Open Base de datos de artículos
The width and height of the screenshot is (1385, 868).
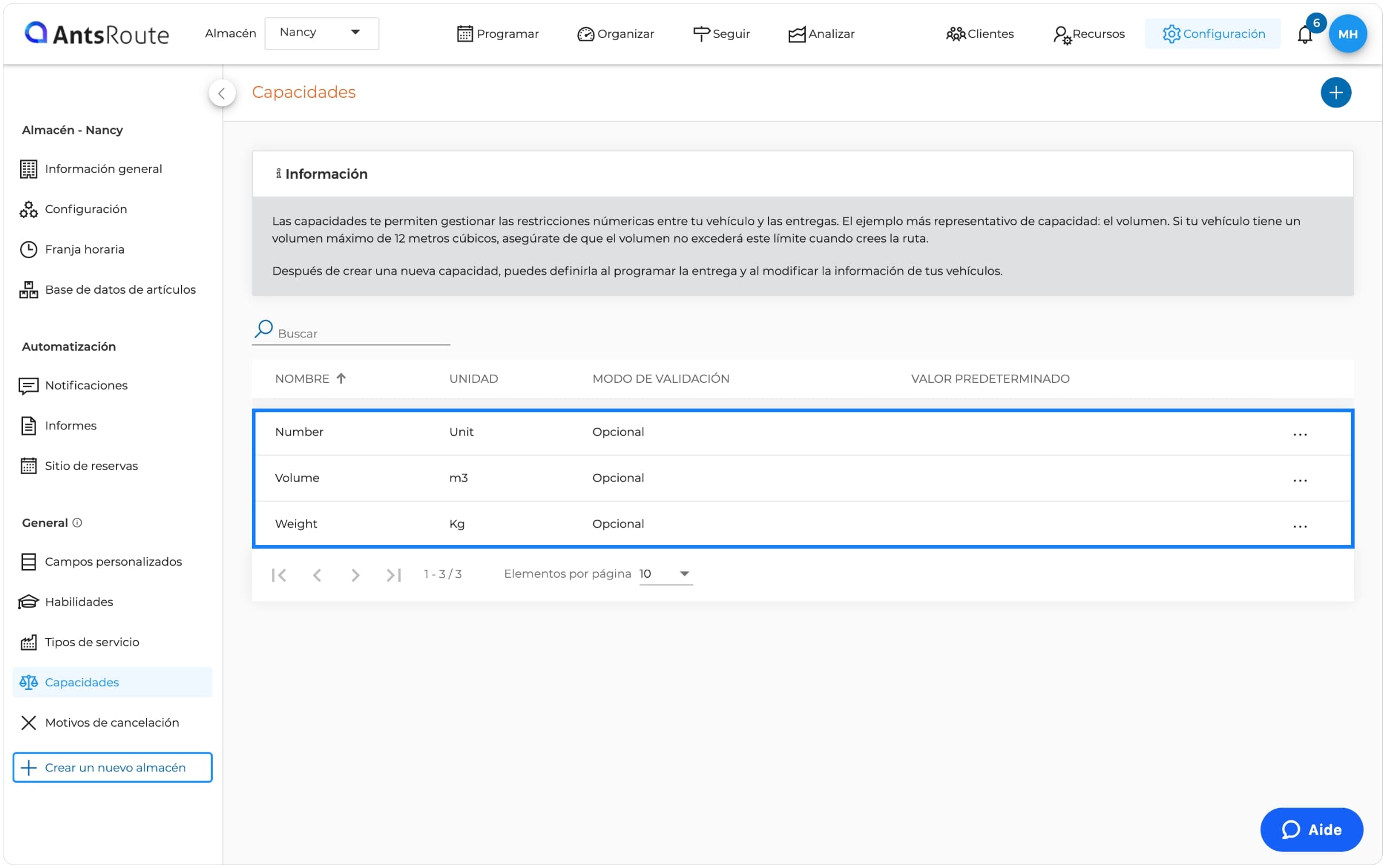108,290
